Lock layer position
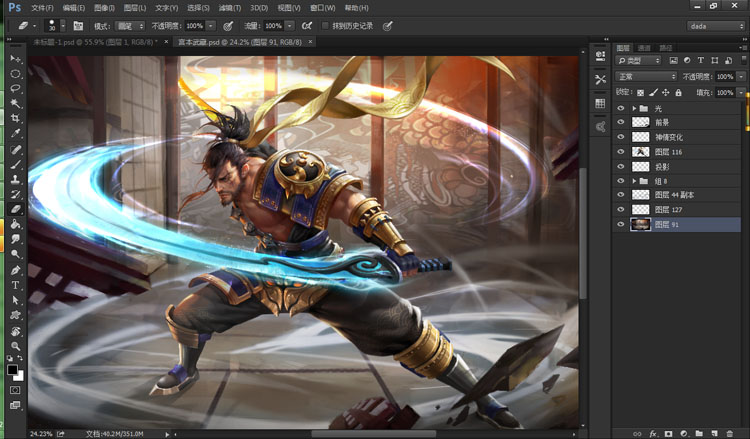The height and width of the screenshot is (439, 750). tap(665, 92)
